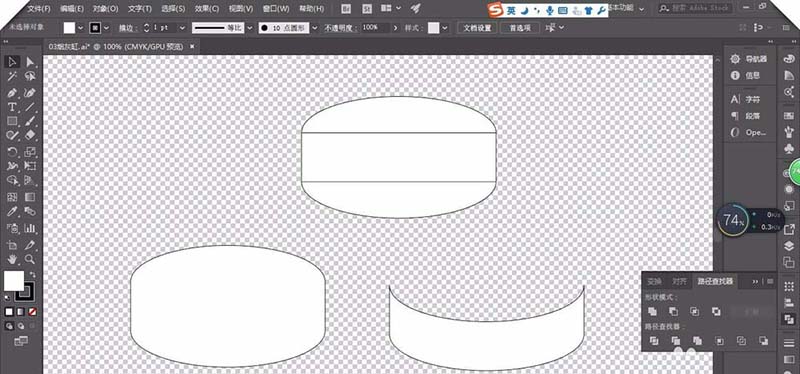Select the Scale tool

[30, 152]
